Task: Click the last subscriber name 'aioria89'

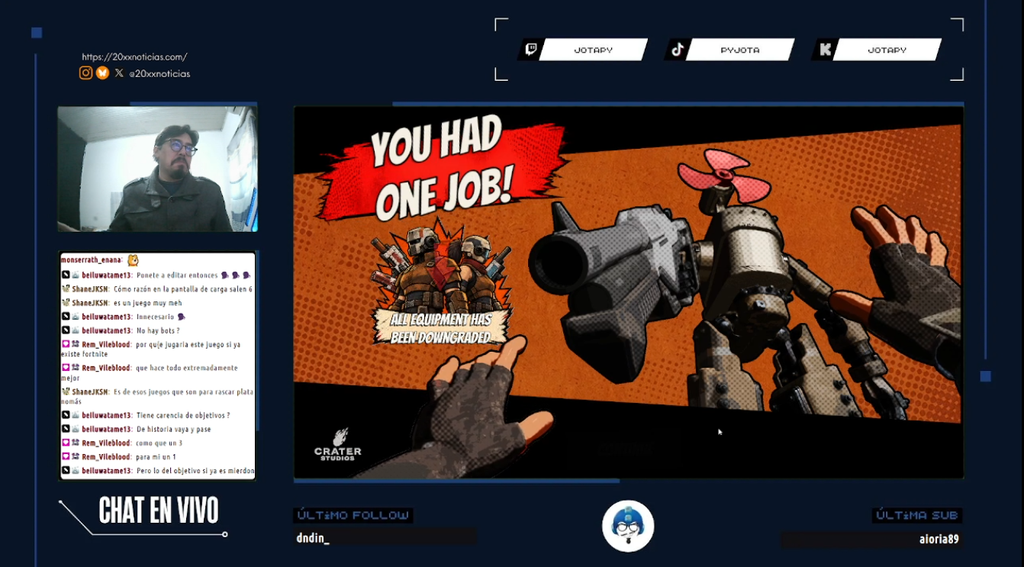Action: [x=939, y=540]
